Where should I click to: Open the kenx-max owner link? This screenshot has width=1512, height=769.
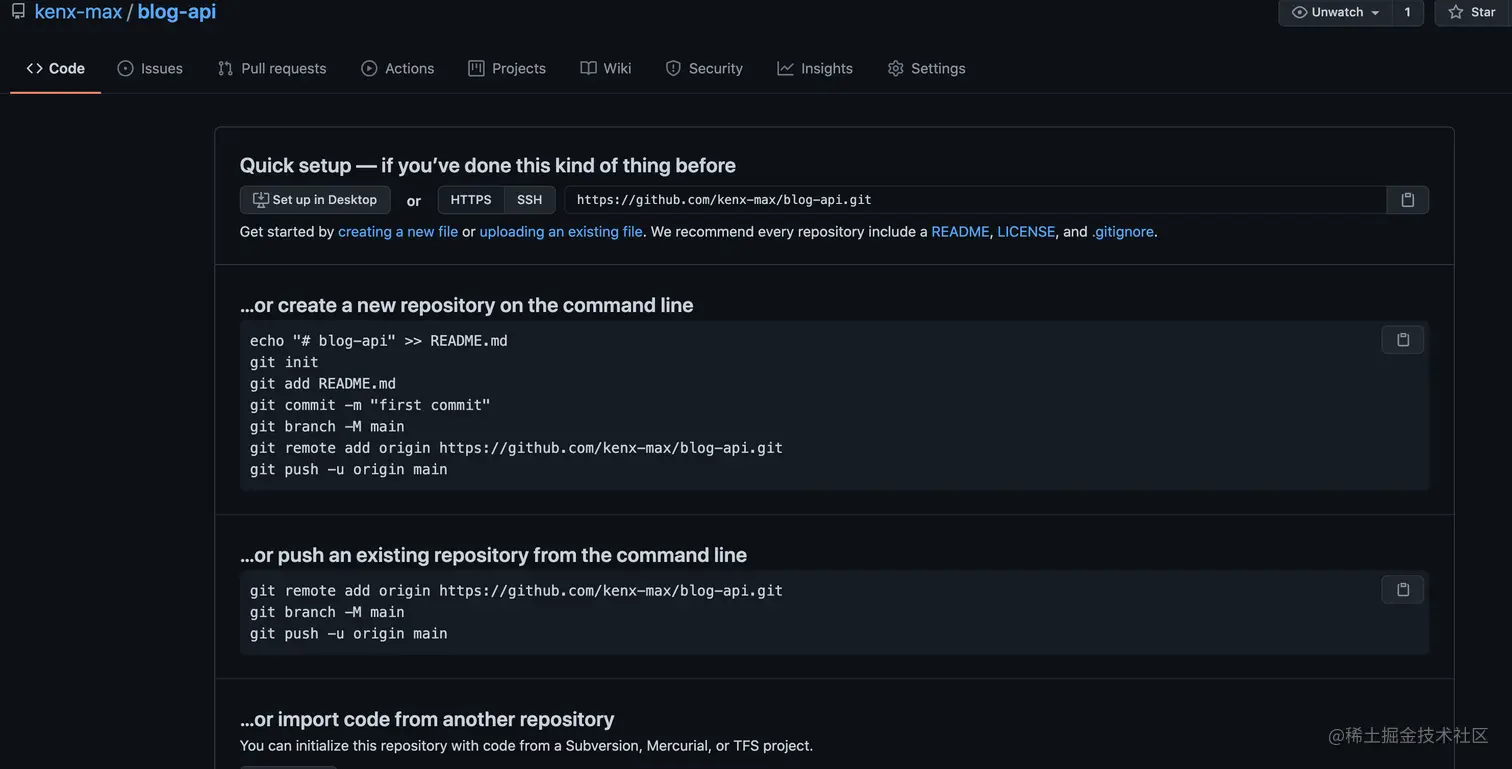78,12
